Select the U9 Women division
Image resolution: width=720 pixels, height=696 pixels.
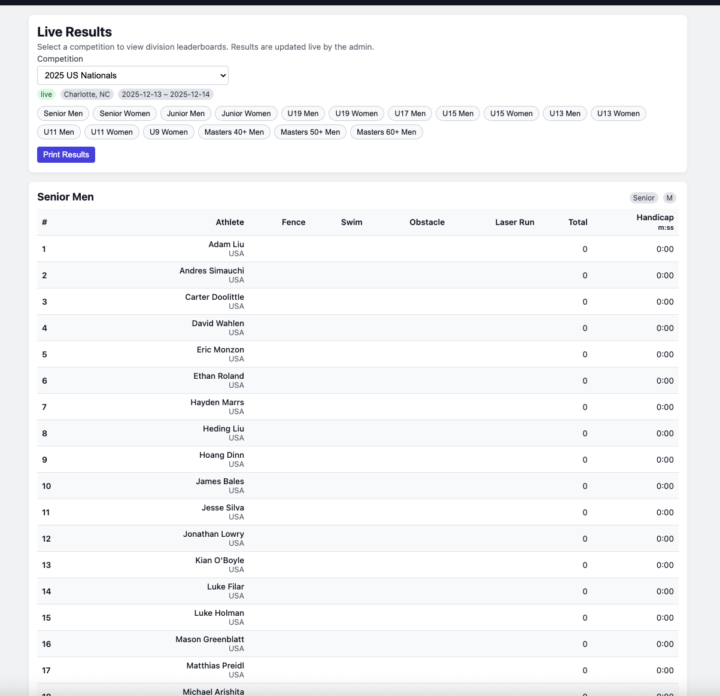(x=167, y=131)
